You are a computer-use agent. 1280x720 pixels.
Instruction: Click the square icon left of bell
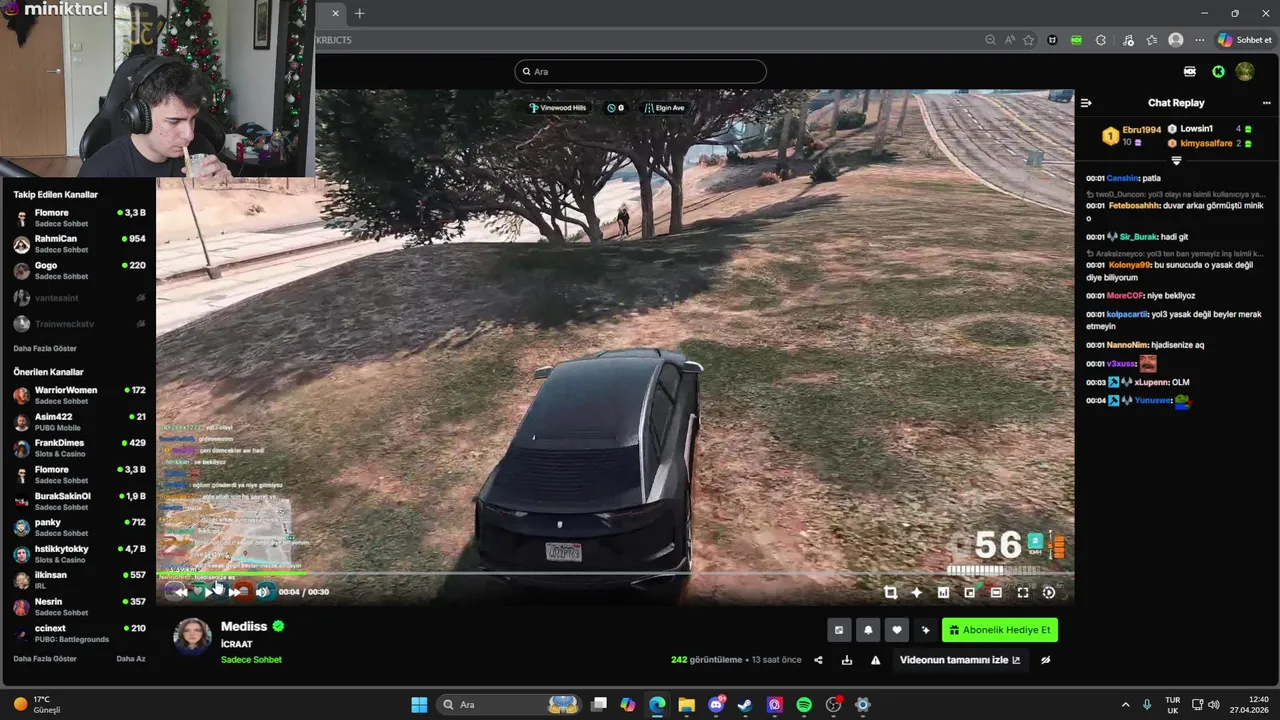point(839,630)
